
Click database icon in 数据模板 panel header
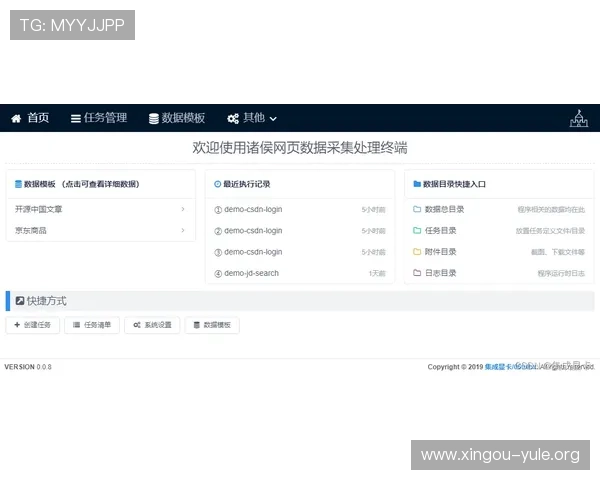[18, 184]
